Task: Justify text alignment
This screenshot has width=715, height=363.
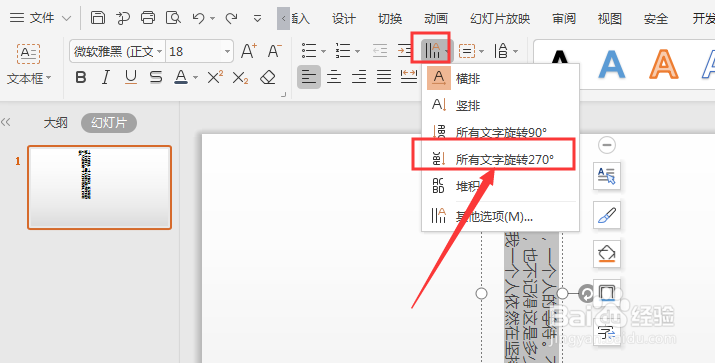Action: (x=384, y=77)
